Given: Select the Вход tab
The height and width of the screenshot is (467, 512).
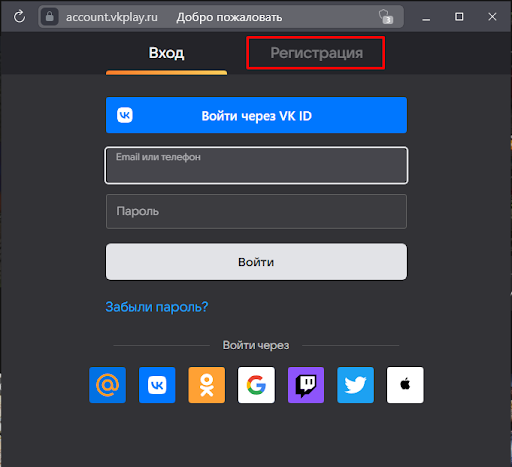Looking at the screenshot, I should tap(166, 53).
